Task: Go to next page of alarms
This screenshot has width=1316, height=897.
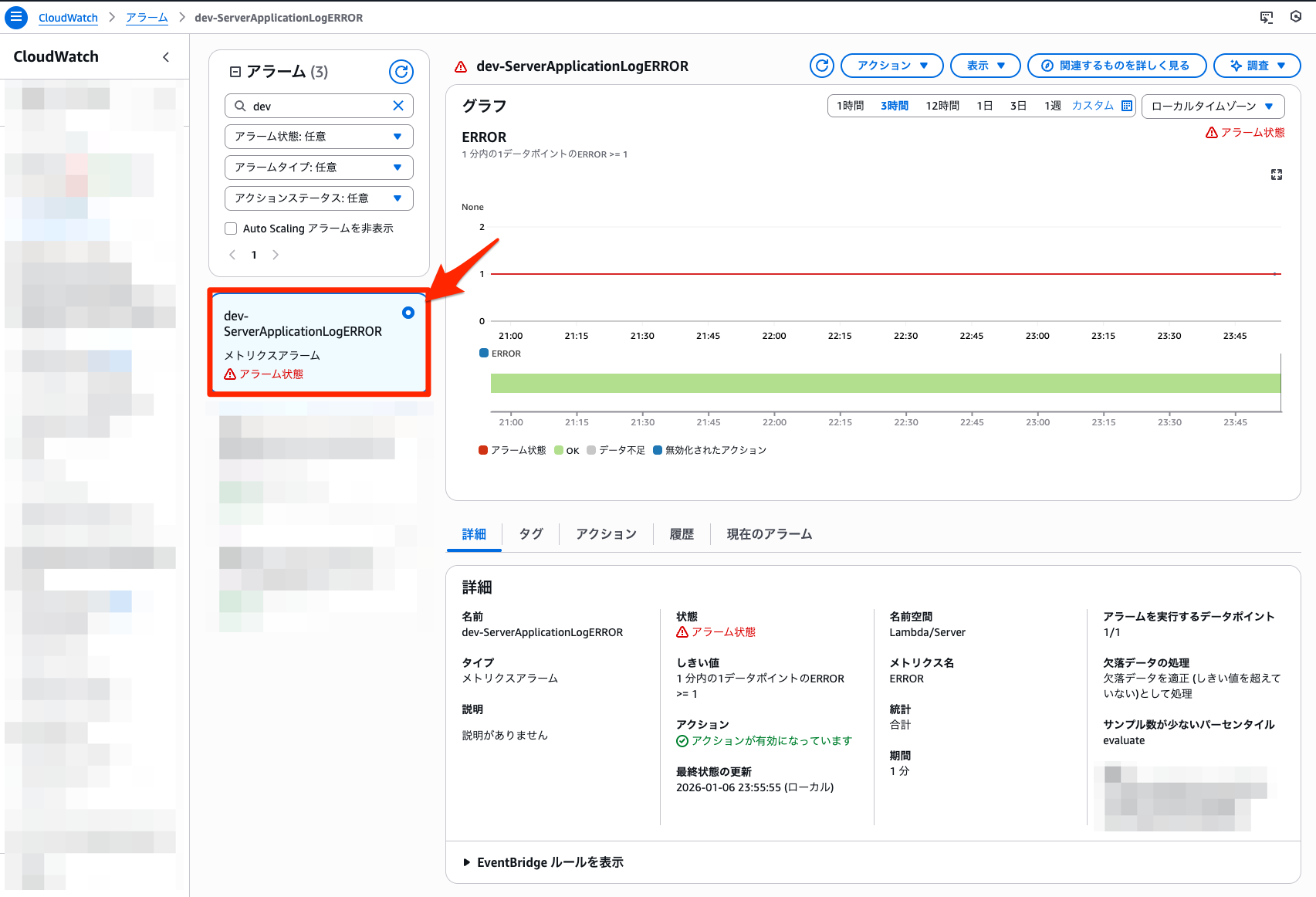Action: [276, 255]
